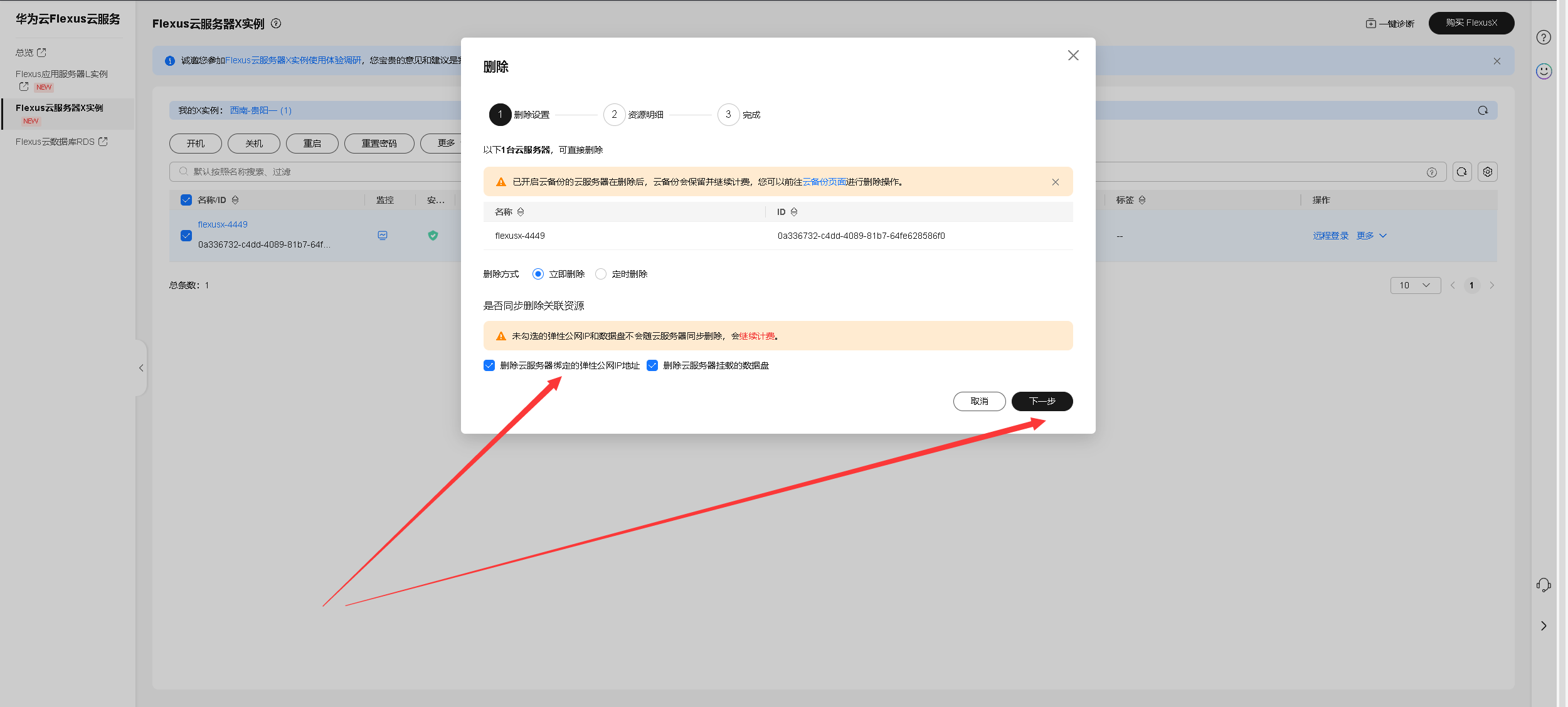Sort by 标签 column
Viewport: 1568px width, 707px height.
tap(1142, 200)
